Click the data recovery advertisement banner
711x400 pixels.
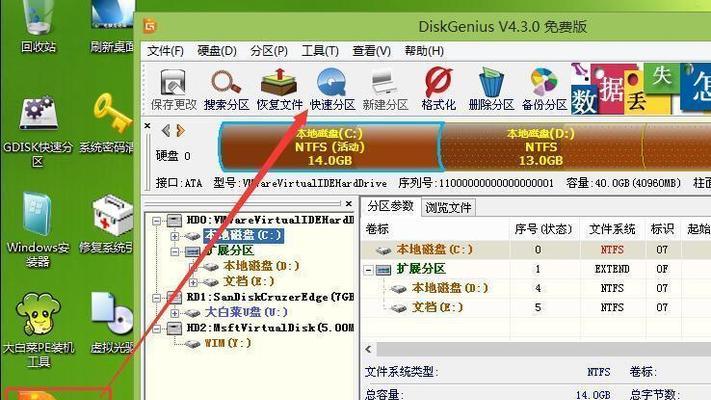coord(640,88)
